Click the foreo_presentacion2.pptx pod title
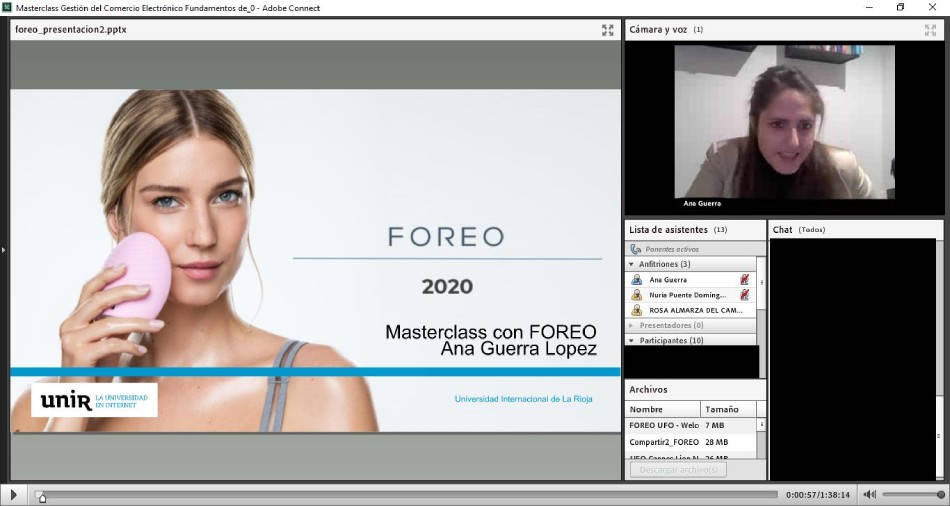Image resolution: width=950 pixels, height=506 pixels. click(71, 30)
